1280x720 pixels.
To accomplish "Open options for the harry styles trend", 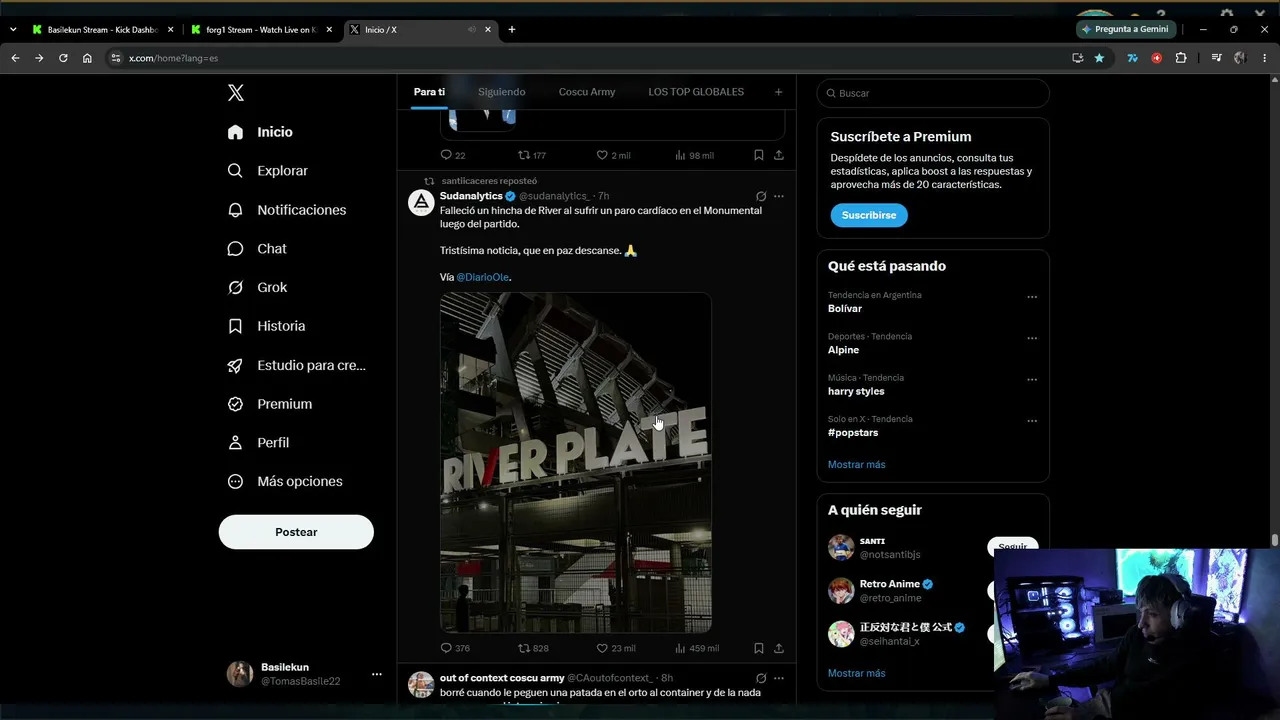I will [1032, 380].
